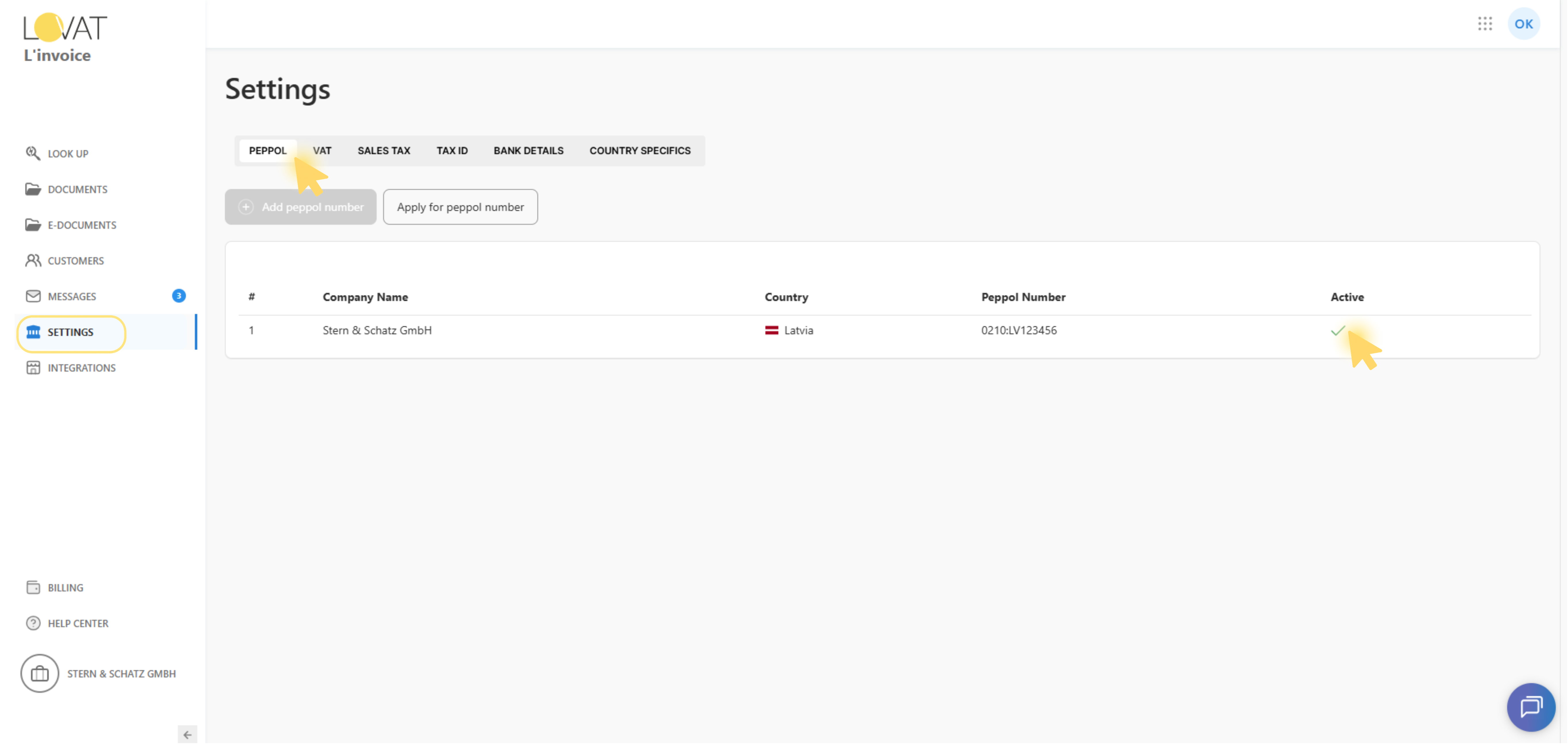This screenshot has width=1568, height=744.
Task: Click Apply for peppol number button
Action: tap(460, 207)
